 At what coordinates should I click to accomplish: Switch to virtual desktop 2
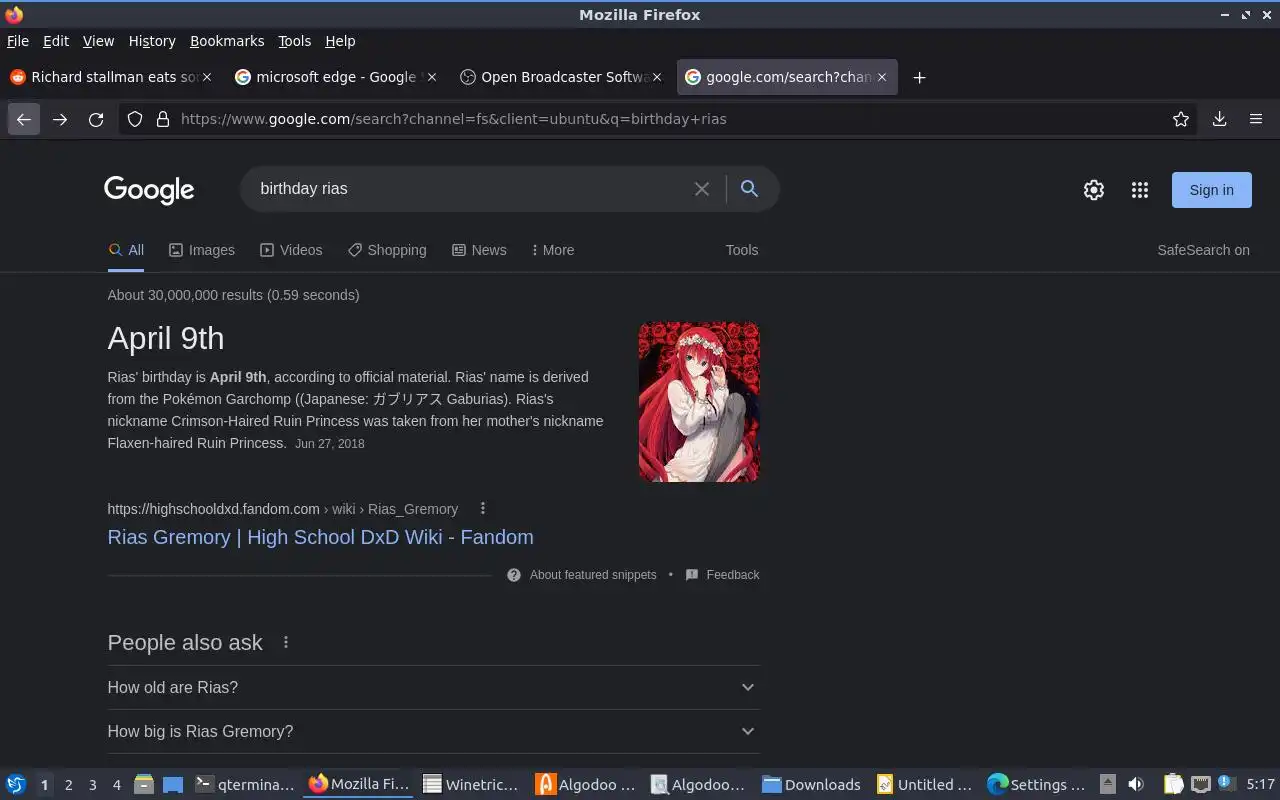pyautogui.click(x=68, y=785)
